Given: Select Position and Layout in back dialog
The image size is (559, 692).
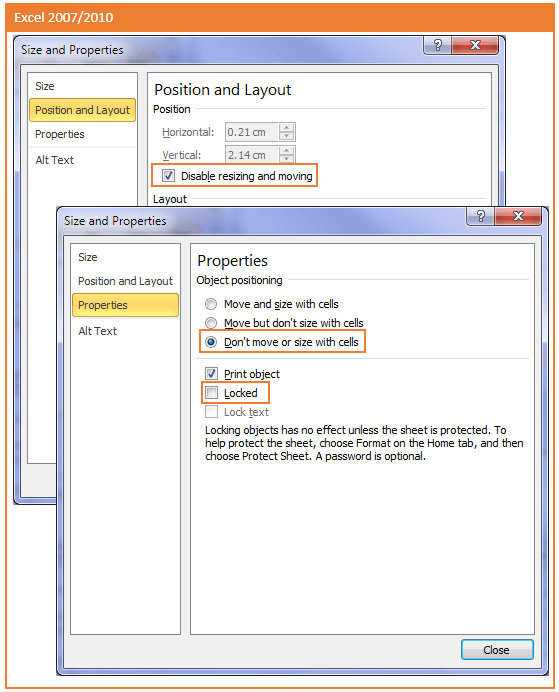Looking at the screenshot, I should click(x=83, y=110).
